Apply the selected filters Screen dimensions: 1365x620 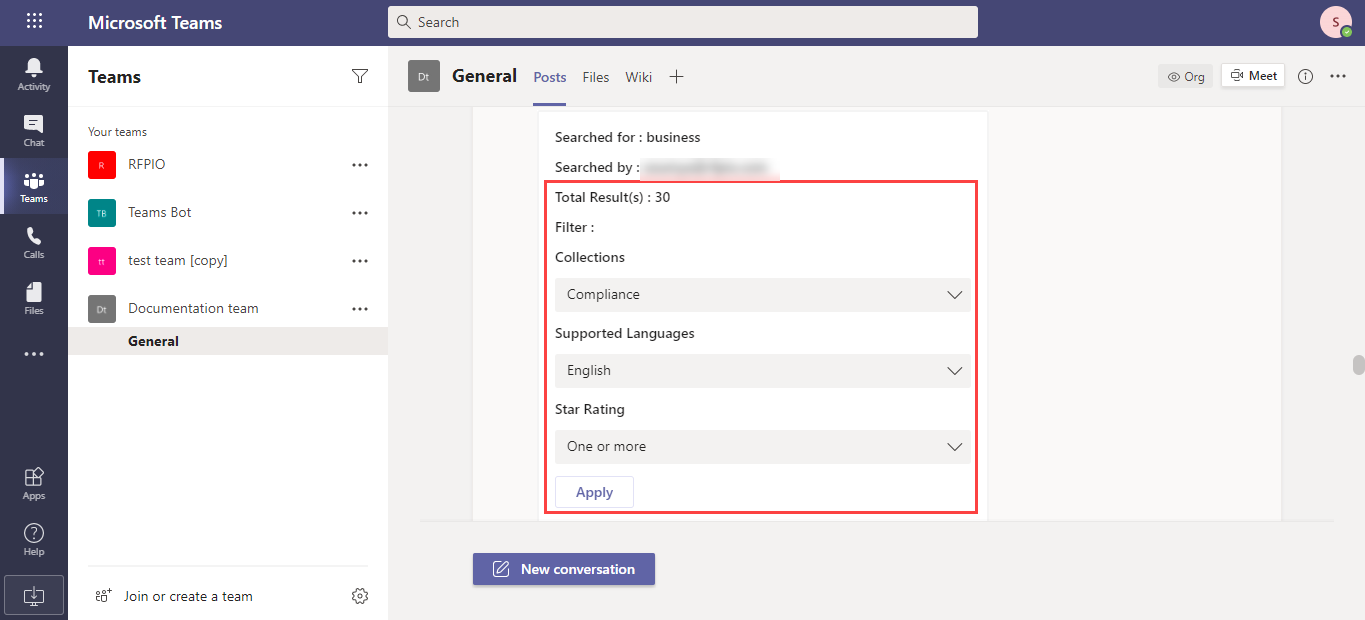pos(595,492)
